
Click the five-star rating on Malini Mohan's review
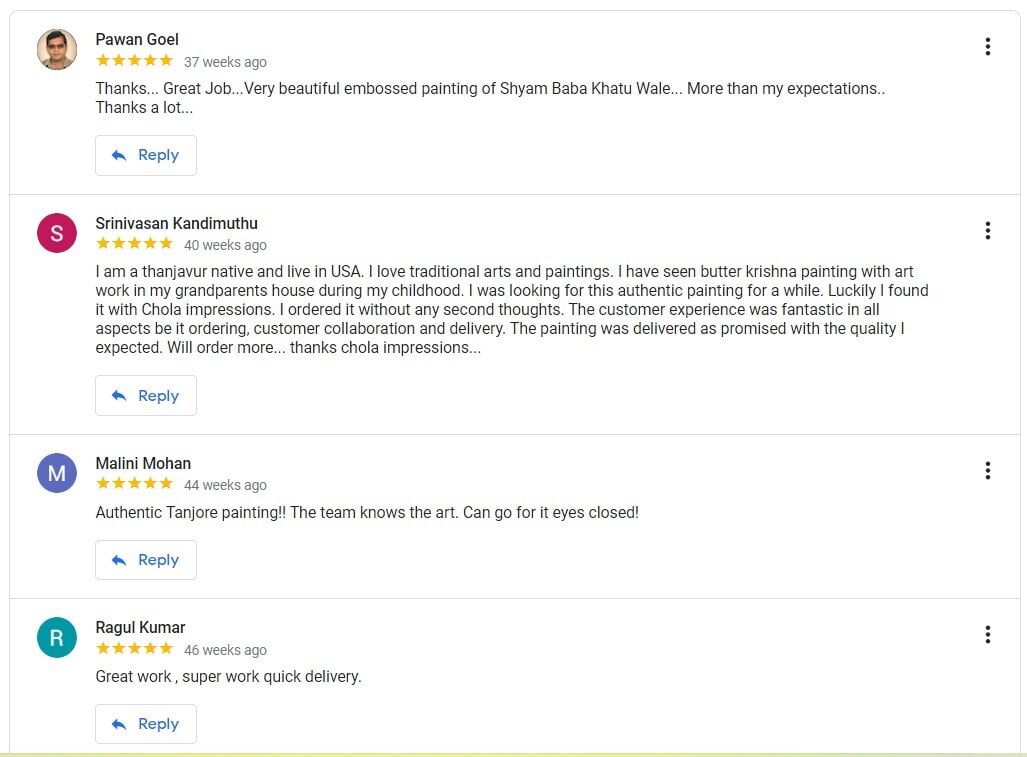pyautogui.click(x=134, y=484)
